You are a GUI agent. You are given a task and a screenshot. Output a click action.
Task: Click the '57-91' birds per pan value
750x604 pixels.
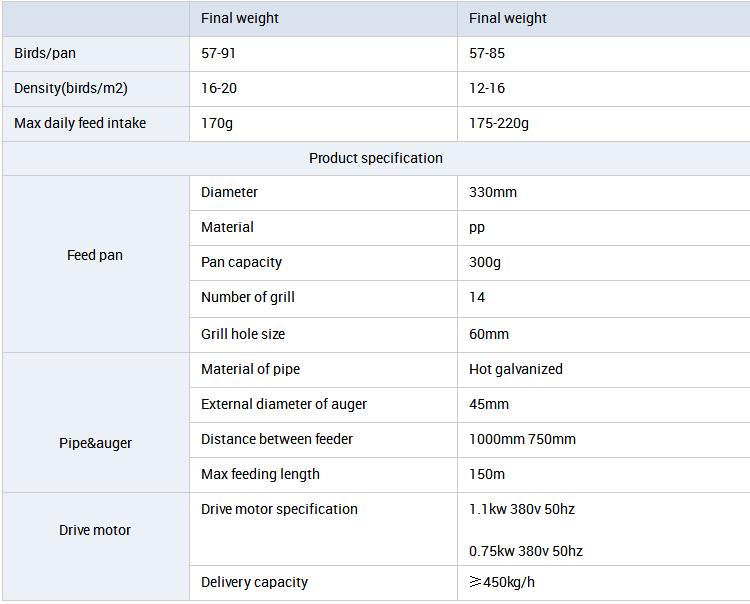(x=218, y=53)
